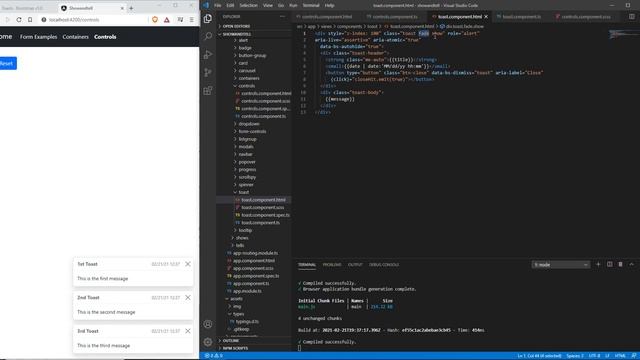
Task: Maximize the terminal panel with chevron
Action: click(x=631, y=264)
